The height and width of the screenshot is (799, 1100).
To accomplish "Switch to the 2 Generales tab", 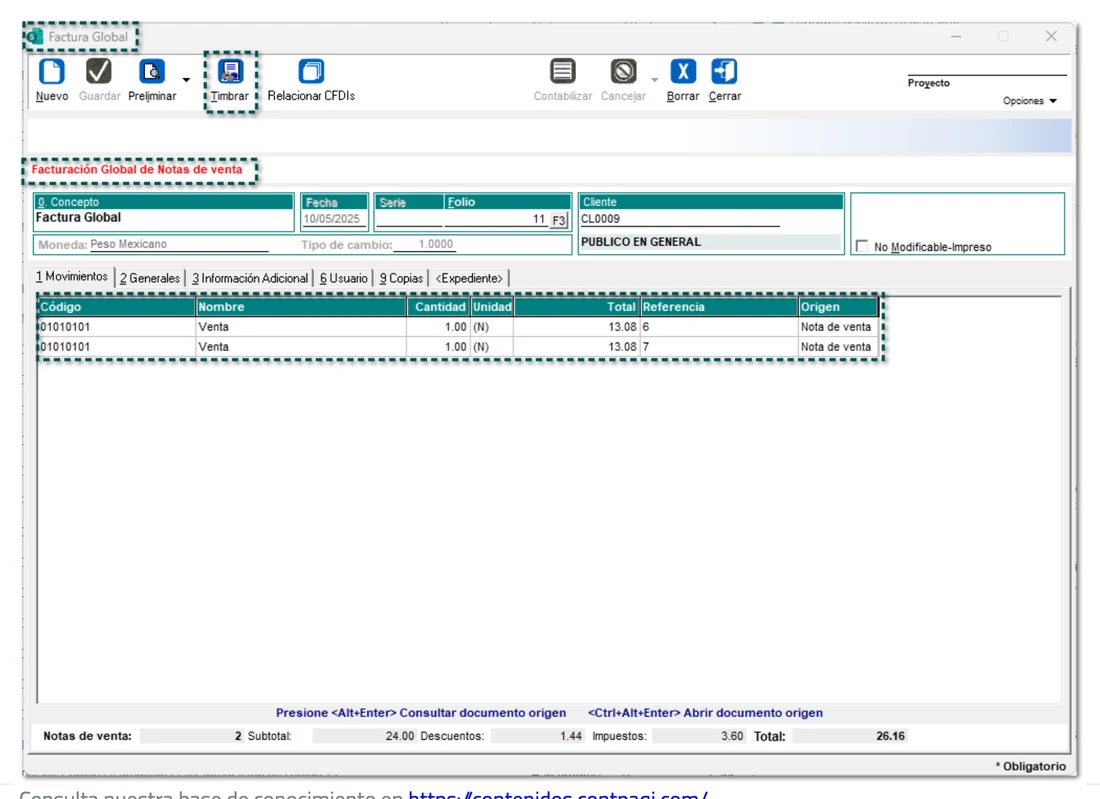I will tap(149, 278).
